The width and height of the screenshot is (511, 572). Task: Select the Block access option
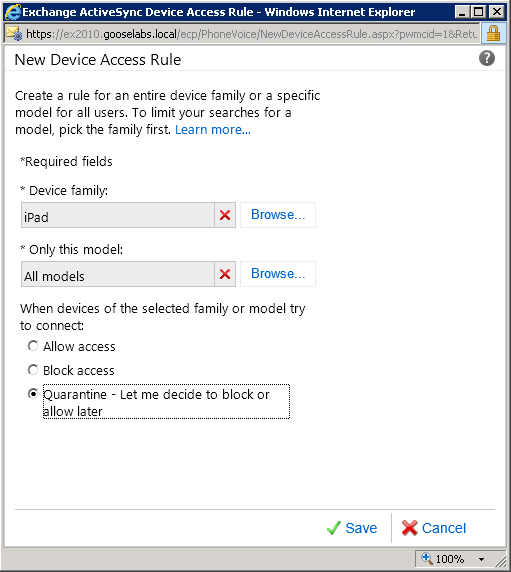pos(33,370)
